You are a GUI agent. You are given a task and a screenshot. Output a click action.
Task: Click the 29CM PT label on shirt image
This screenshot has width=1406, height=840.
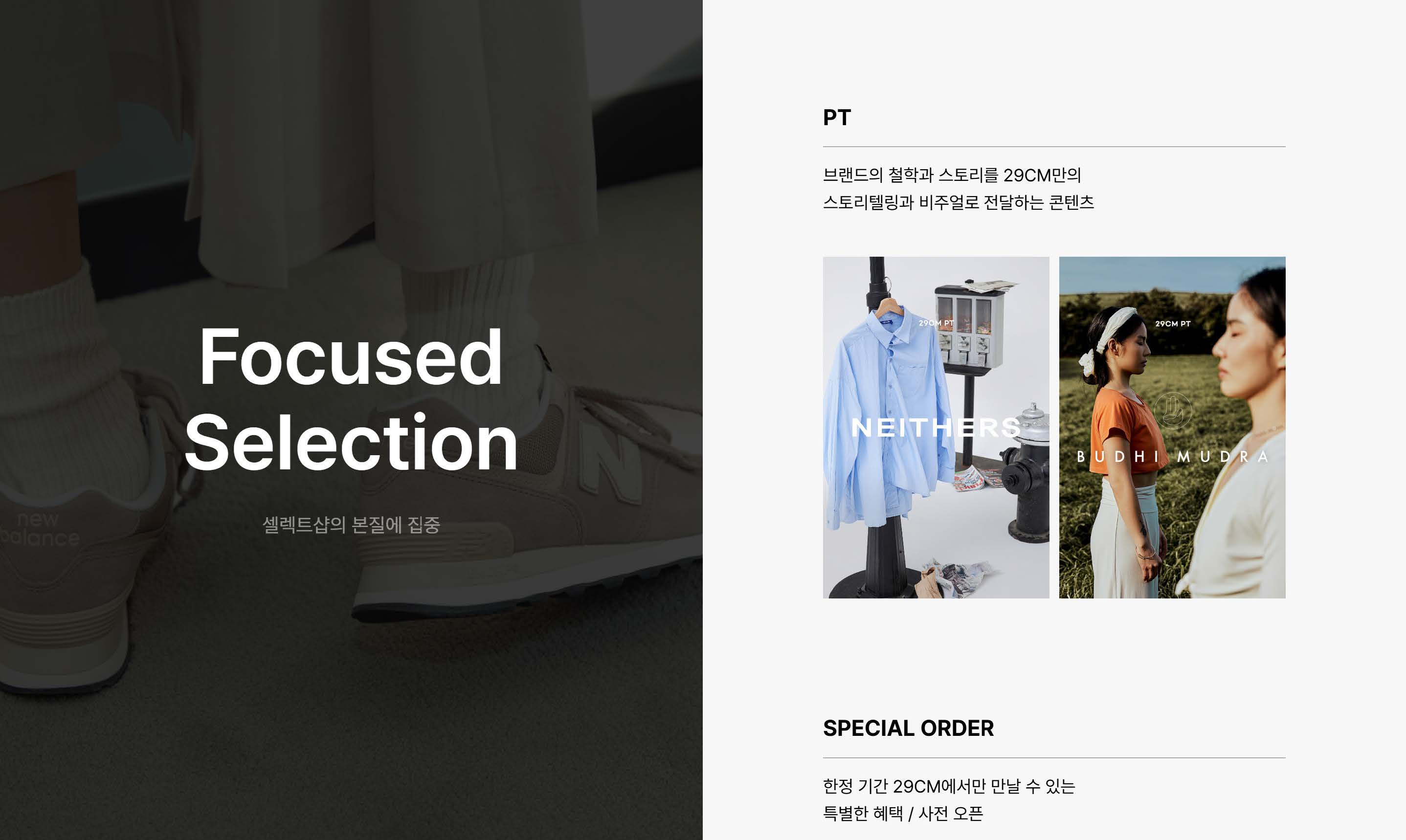pos(936,323)
